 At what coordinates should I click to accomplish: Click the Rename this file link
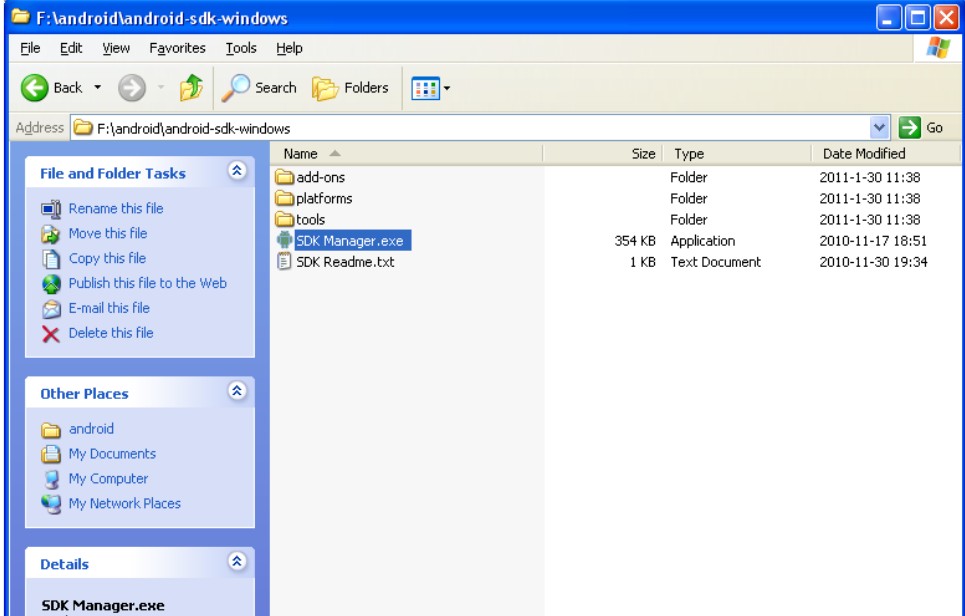click(116, 209)
